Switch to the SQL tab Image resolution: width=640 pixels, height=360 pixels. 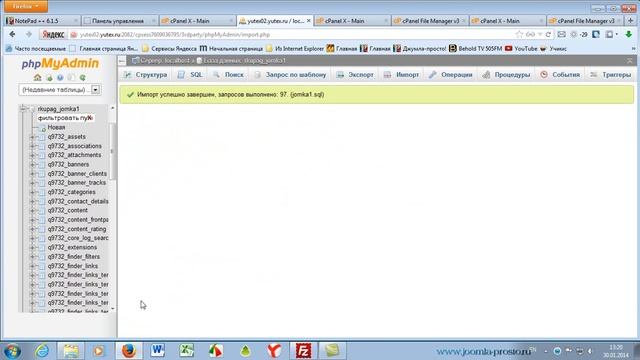pos(191,75)
